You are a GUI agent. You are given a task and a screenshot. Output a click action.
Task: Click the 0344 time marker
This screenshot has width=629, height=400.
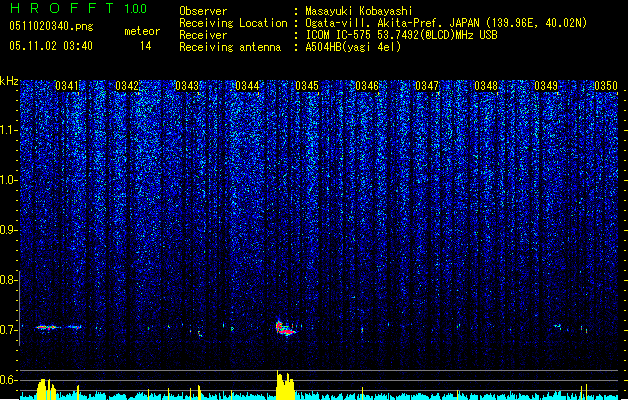[x=247, y=86]
